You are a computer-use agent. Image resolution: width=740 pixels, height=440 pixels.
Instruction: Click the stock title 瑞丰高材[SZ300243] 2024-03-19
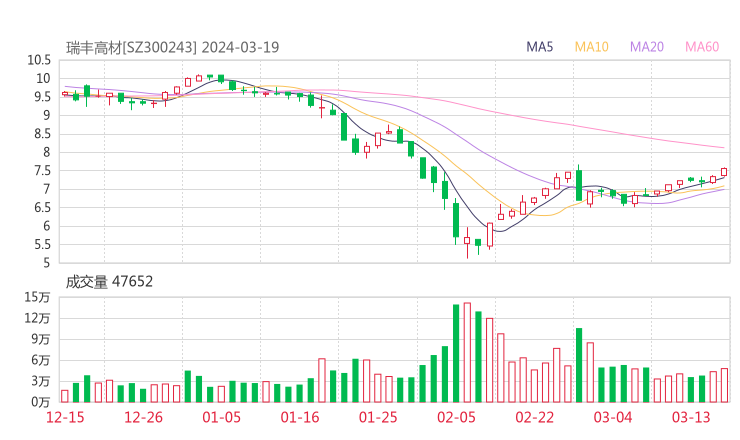(x=172, y=47)
